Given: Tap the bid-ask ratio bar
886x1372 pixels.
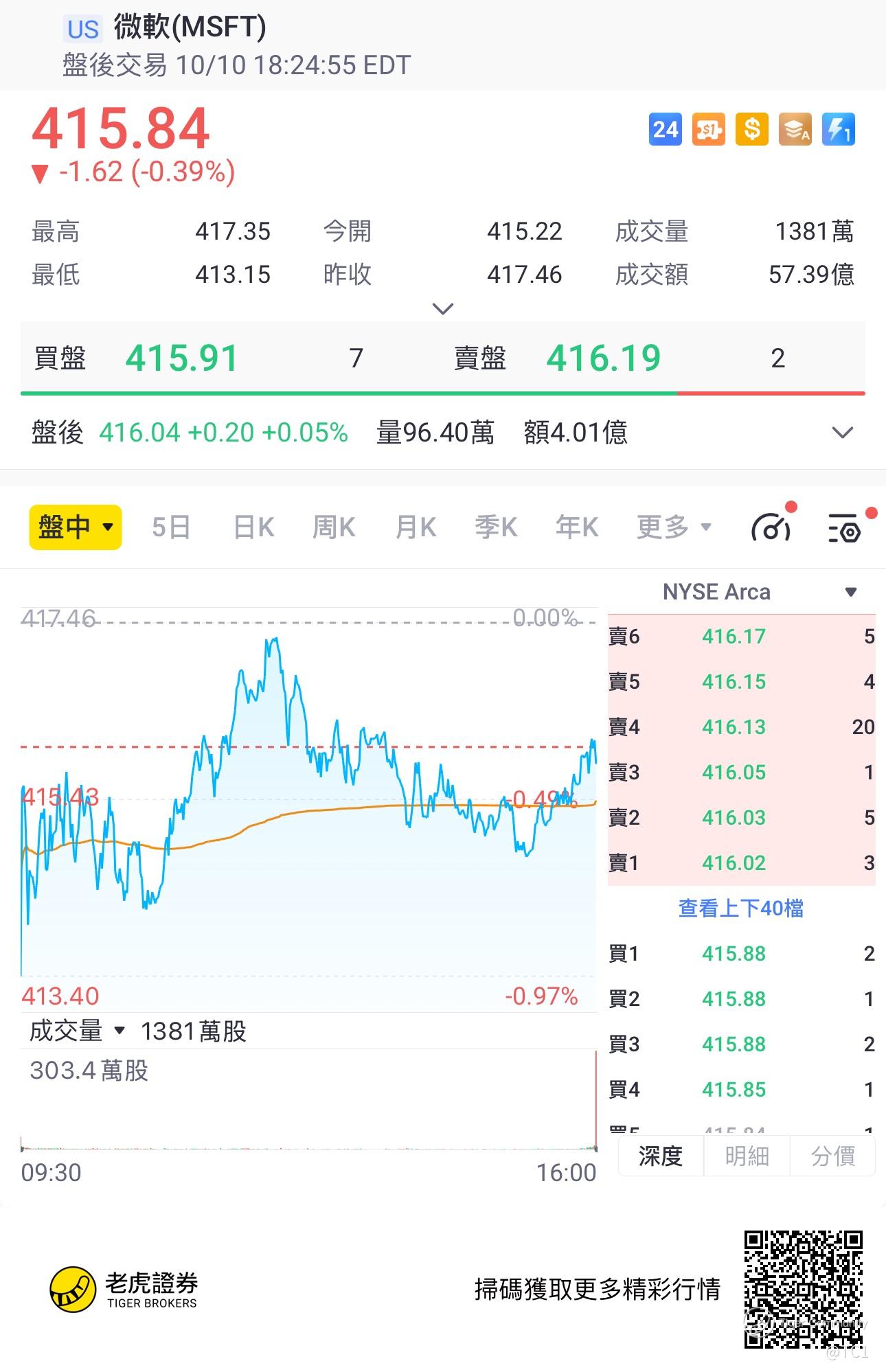Looking at the screenshot, I should (443, 393).
